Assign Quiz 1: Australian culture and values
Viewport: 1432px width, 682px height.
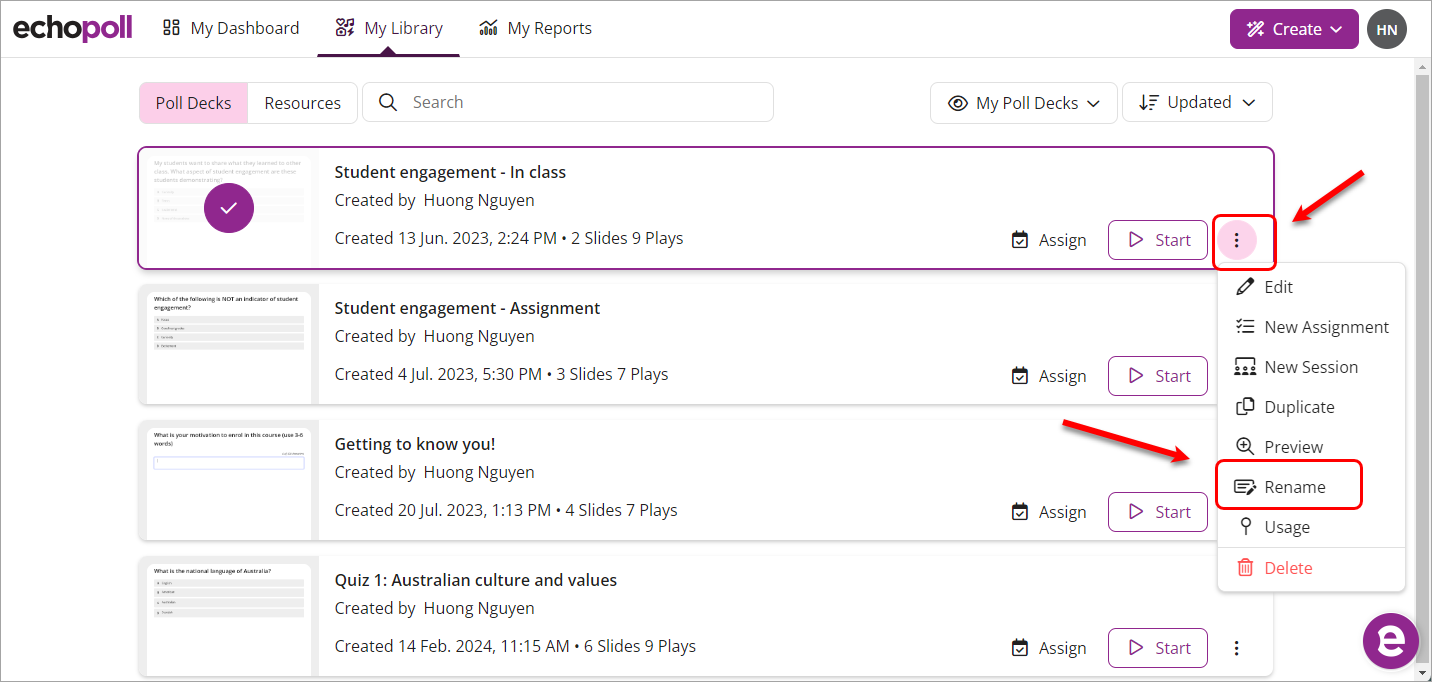[1048, 647]
